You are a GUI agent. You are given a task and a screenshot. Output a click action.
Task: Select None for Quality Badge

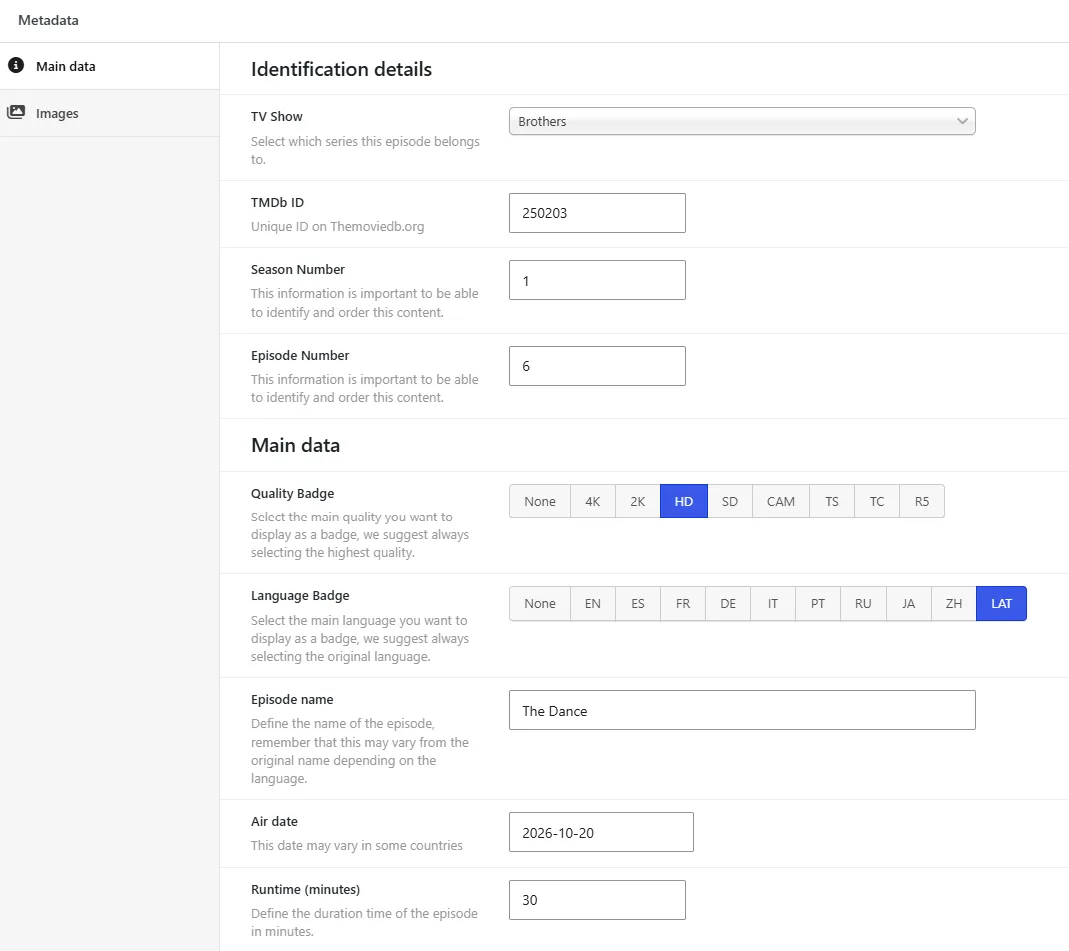point(540,501)
